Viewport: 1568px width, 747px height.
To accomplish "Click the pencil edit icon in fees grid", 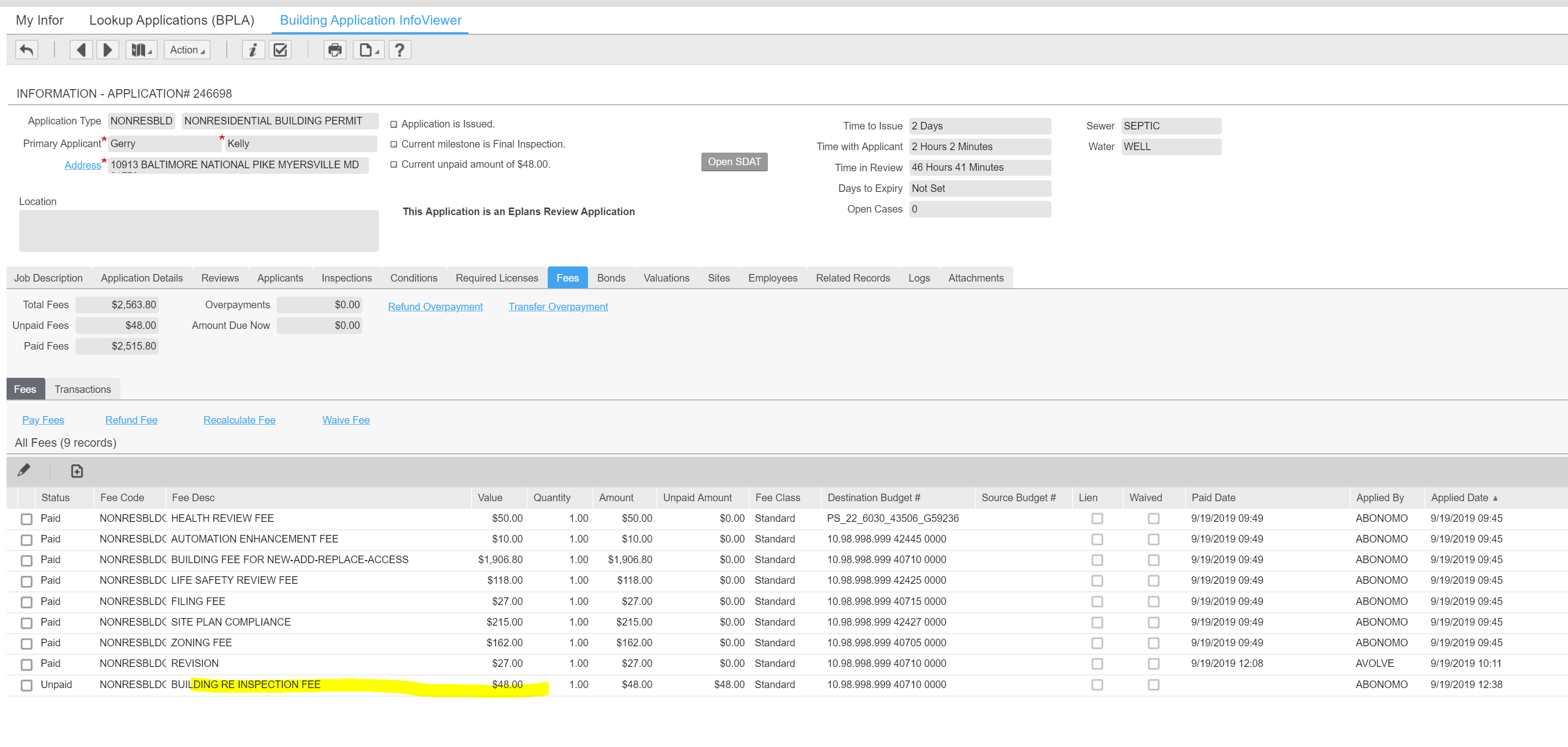I will click(x=24, y=470).
